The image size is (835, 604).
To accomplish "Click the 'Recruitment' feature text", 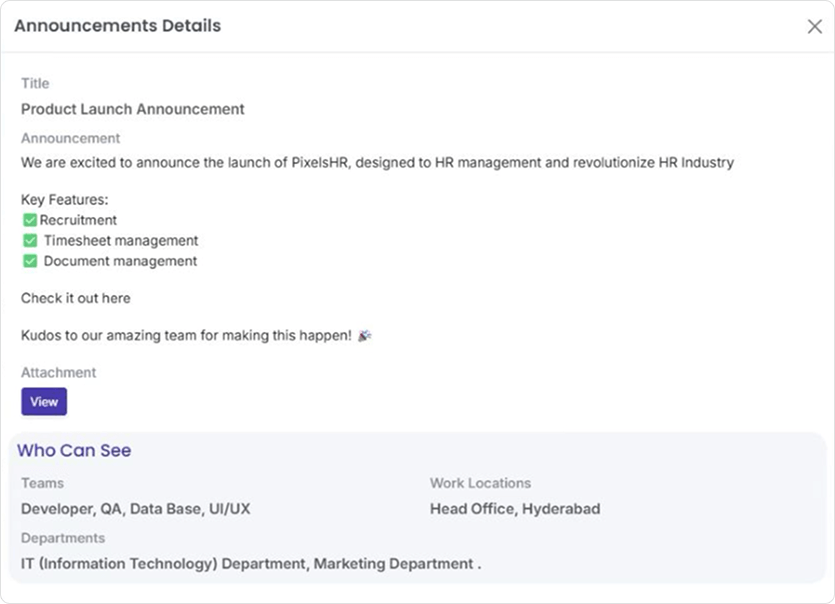I will click(x=78, y=220).
